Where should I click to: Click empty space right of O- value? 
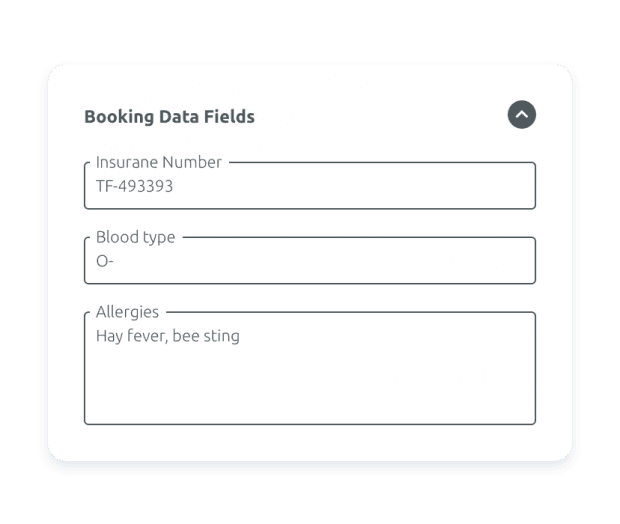(330, 261)
